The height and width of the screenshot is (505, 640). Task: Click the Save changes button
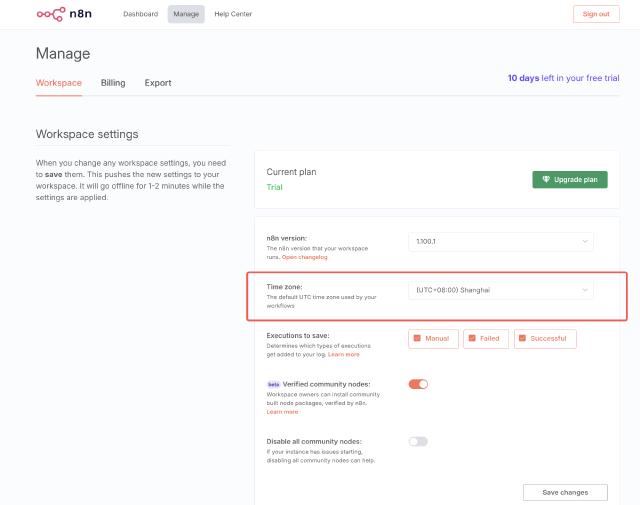tap(565, 492)
